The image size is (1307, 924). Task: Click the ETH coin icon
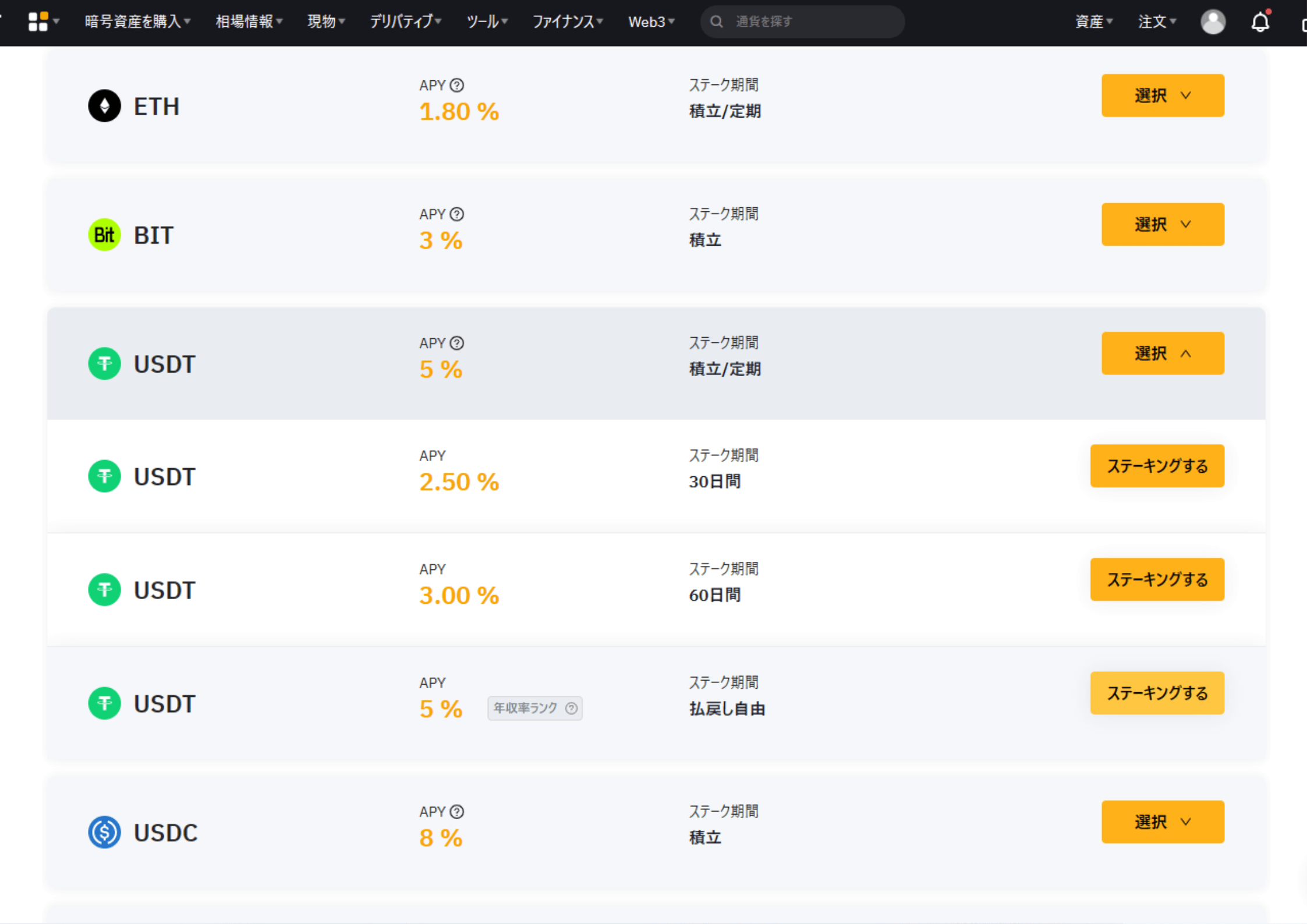pyautogui.click(x=104, y=106)
